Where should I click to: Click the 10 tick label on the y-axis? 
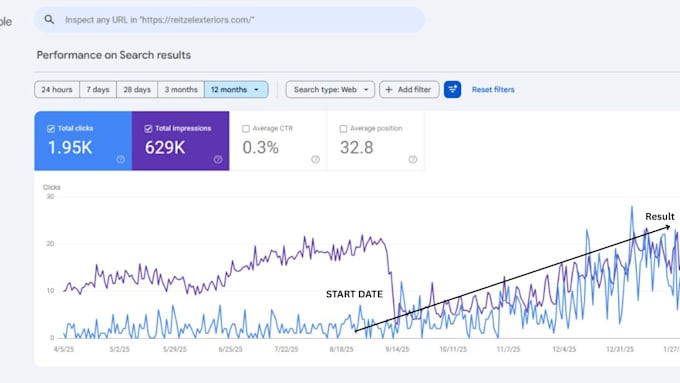pyautogui.click(x=51, y=291)
